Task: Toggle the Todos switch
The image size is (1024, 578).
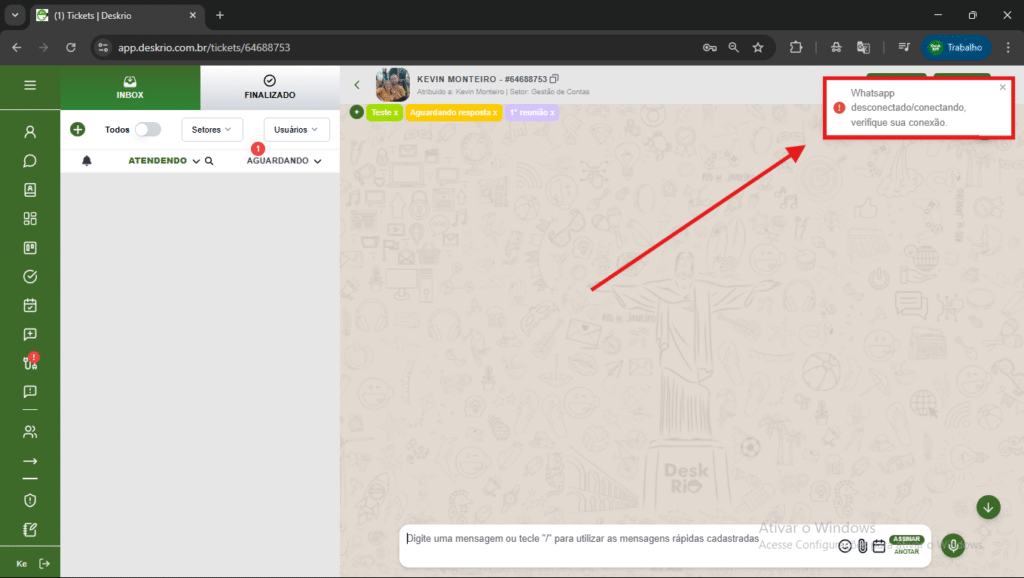Action: pos(148,129)
